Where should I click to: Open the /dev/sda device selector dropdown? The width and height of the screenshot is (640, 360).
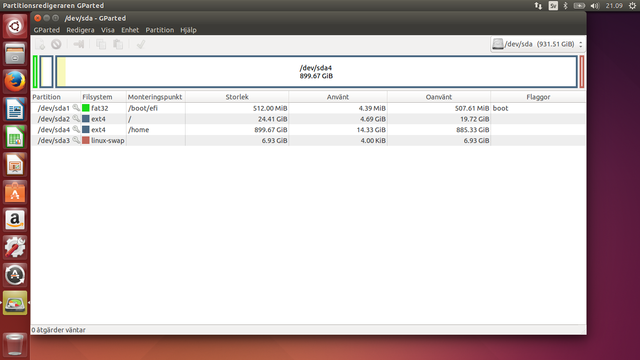(x=538, y=44)
